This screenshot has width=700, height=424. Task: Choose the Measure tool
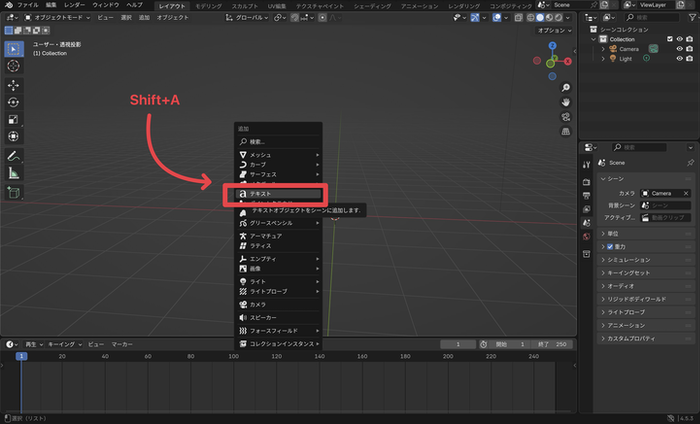pyautogui.click(x=14, y=173)
